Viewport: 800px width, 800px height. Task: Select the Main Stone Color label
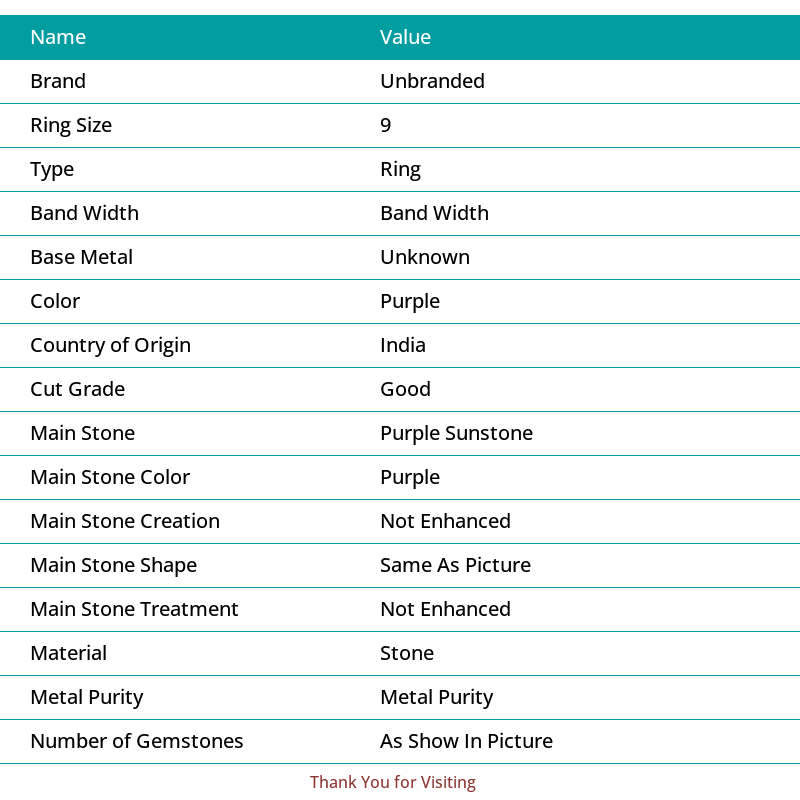[x=110, y=477]
